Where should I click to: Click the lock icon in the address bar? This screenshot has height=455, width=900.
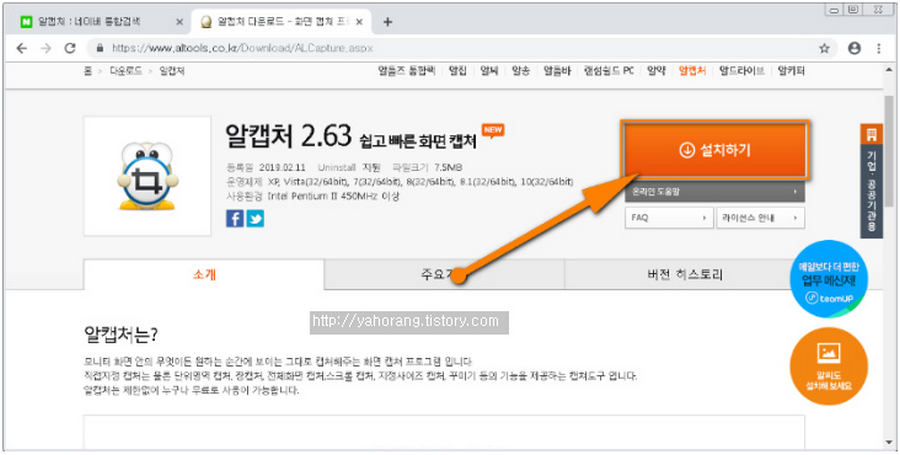pos(100,48)
